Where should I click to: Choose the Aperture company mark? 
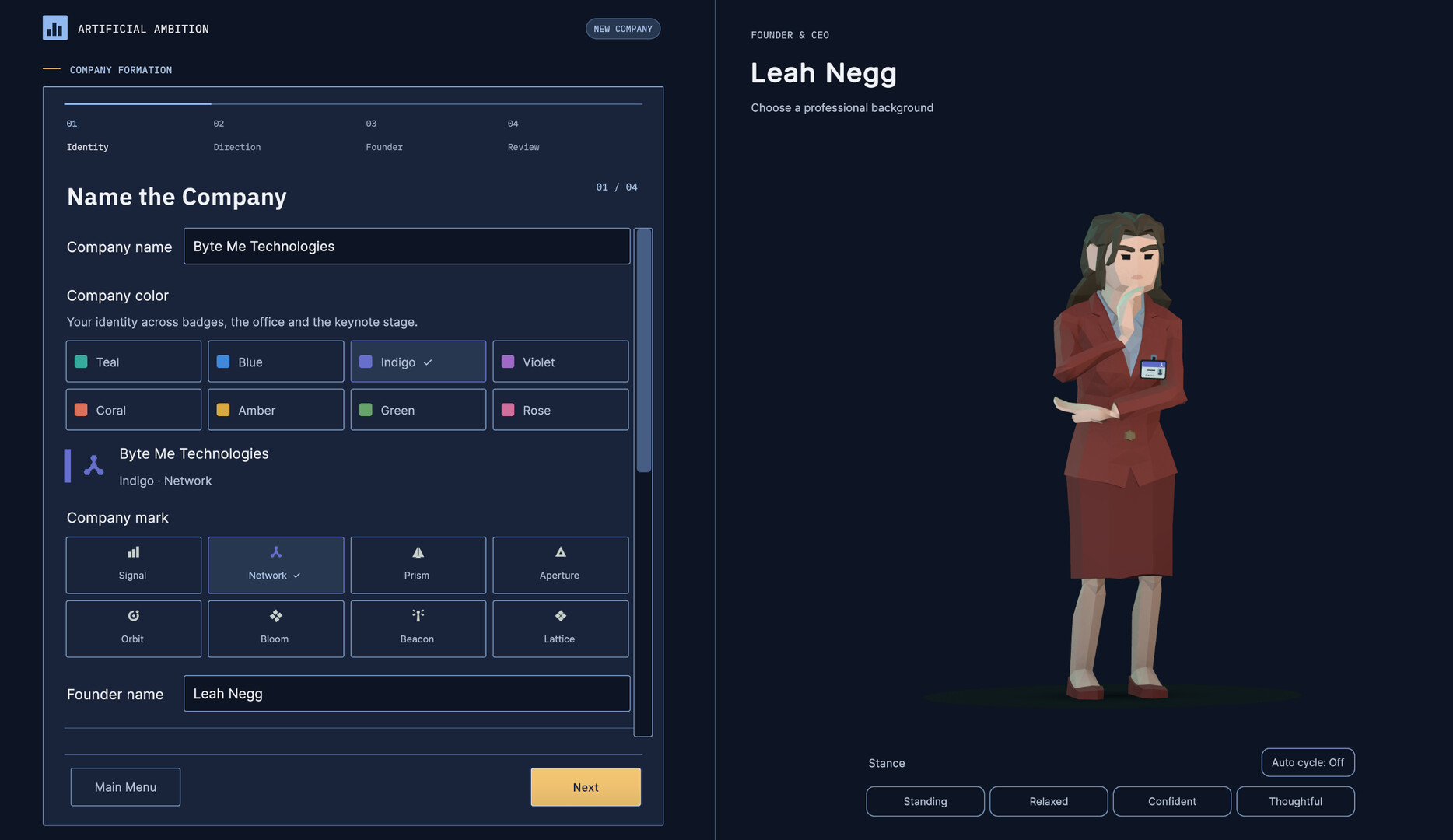click(561, 565)
